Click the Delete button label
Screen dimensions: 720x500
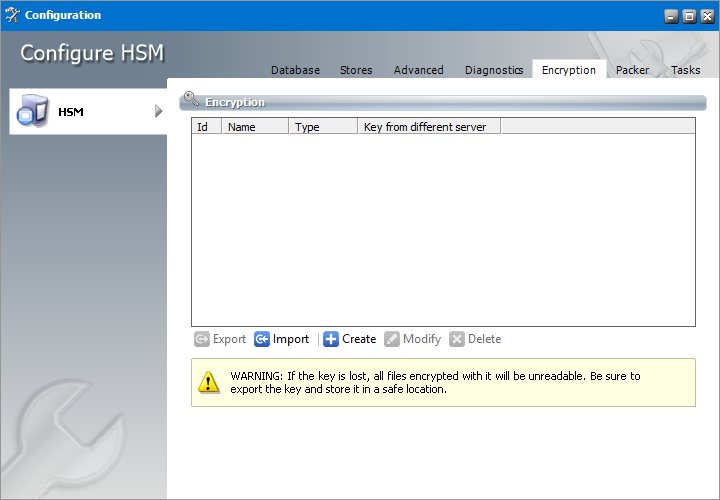tap(484, 339)
